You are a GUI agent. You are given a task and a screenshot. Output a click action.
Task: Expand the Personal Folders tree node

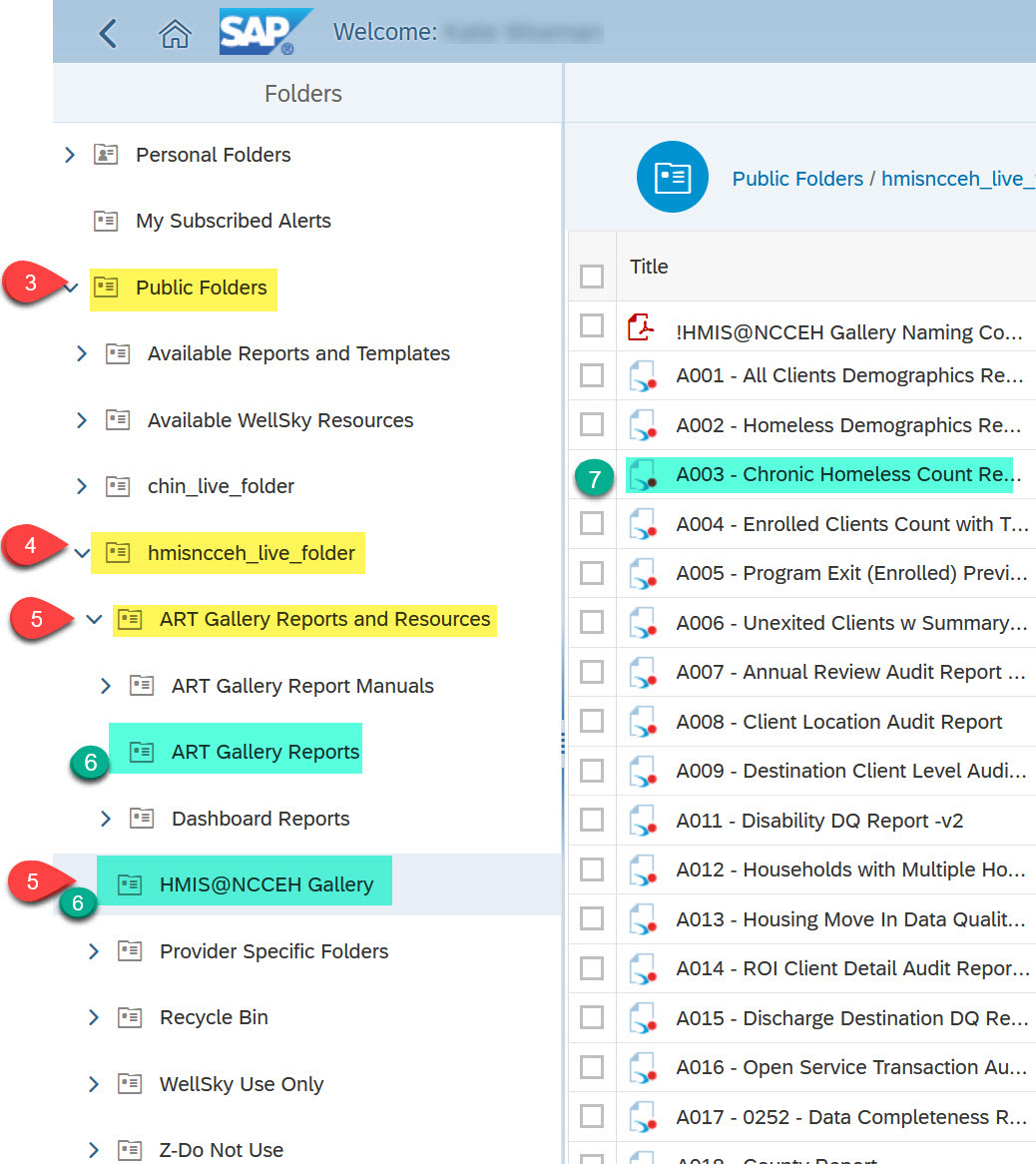tap(69, 155)
